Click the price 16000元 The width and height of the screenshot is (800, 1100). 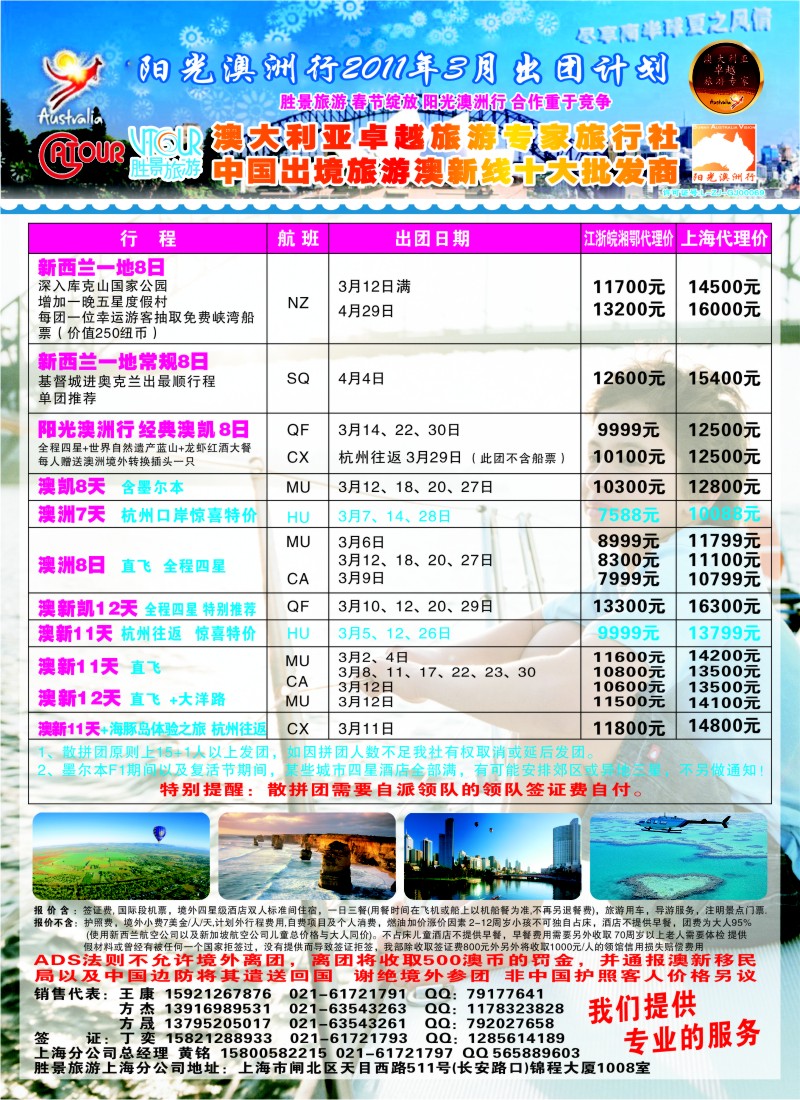[724, 309]
